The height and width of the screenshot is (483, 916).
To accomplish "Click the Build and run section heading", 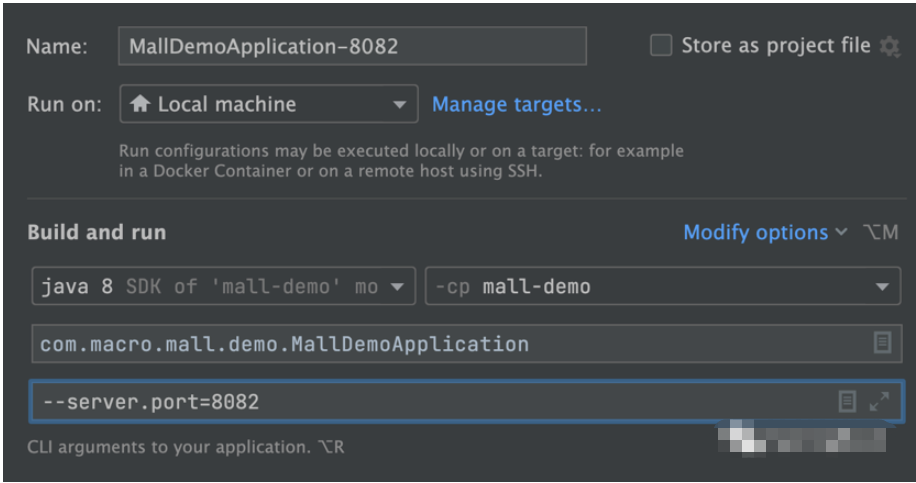I will (97, 232).
